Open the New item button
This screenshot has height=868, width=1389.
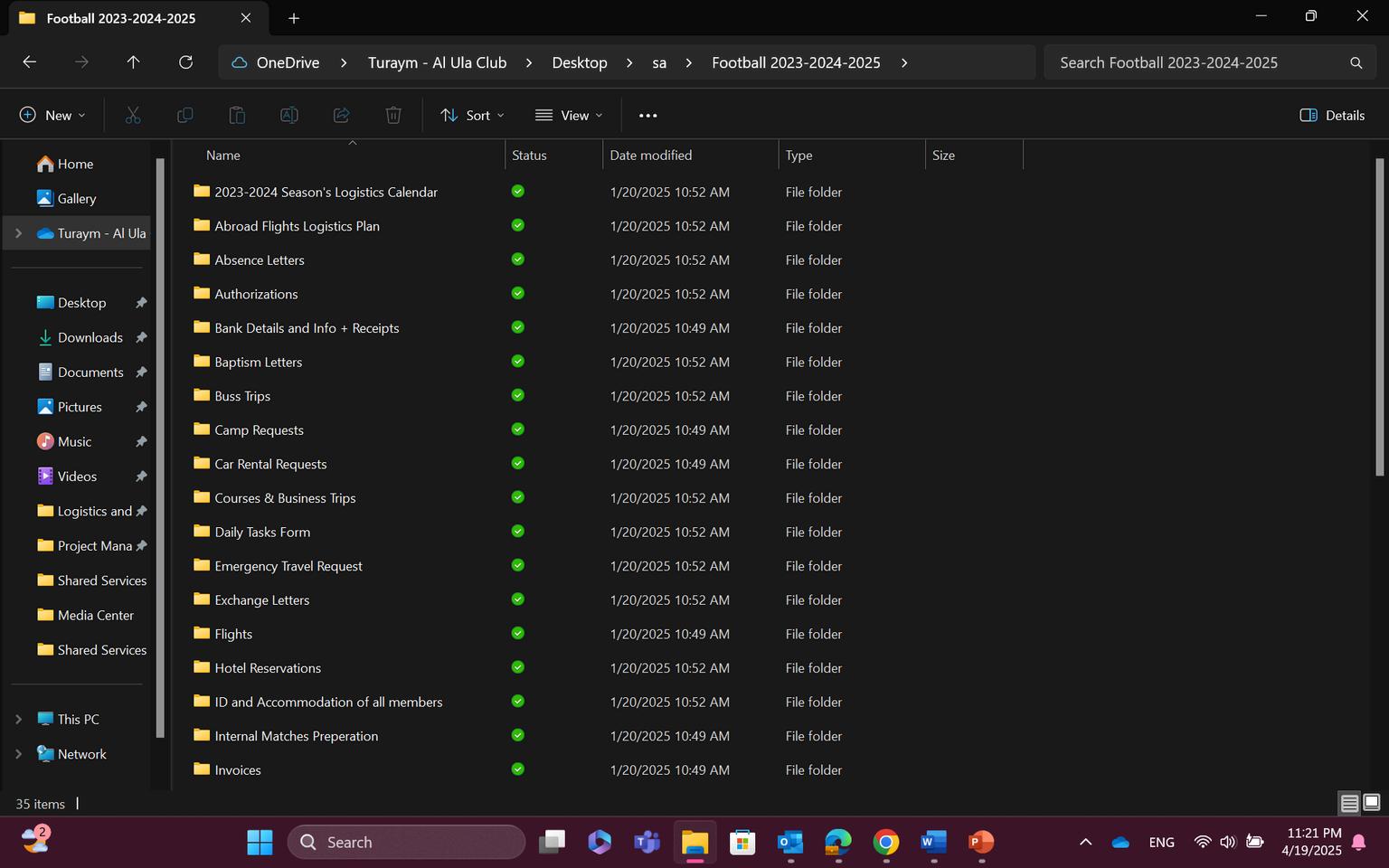pos(52,115)
